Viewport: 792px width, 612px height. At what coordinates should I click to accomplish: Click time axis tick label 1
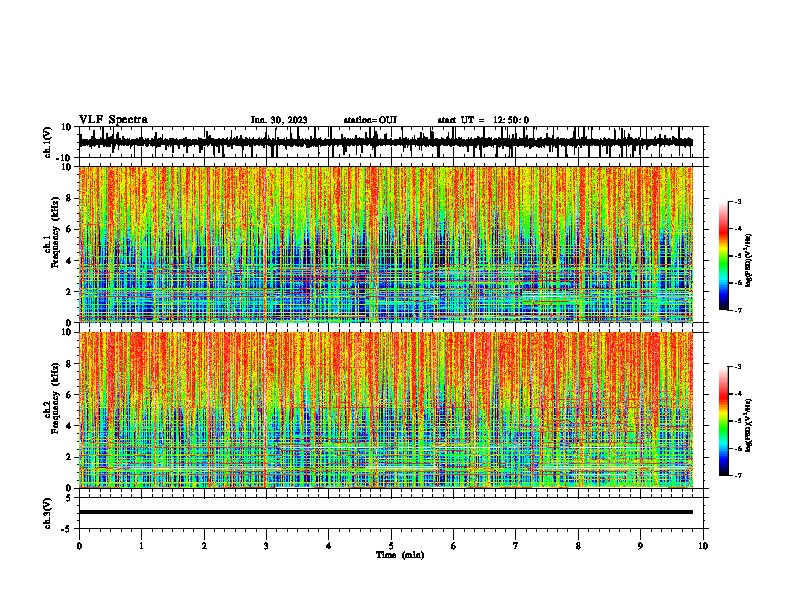click(141, 546)
